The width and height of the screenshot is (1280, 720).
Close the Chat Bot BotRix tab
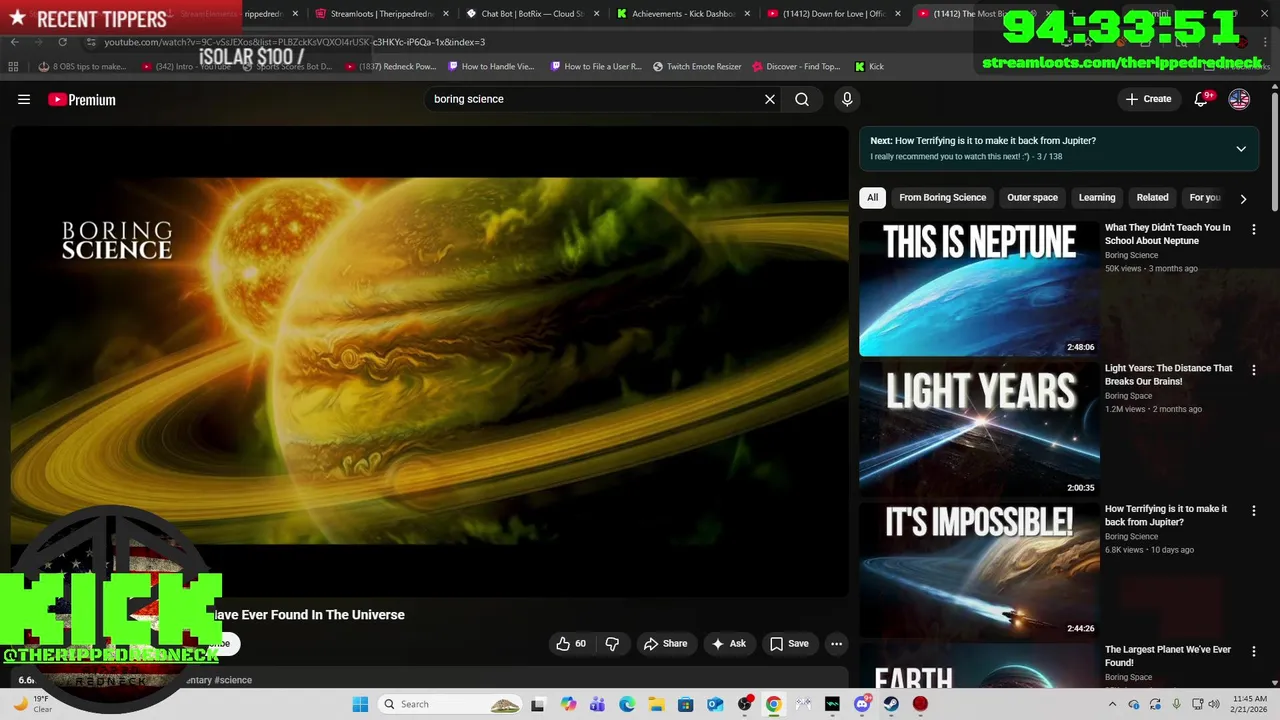coord(597,14)
